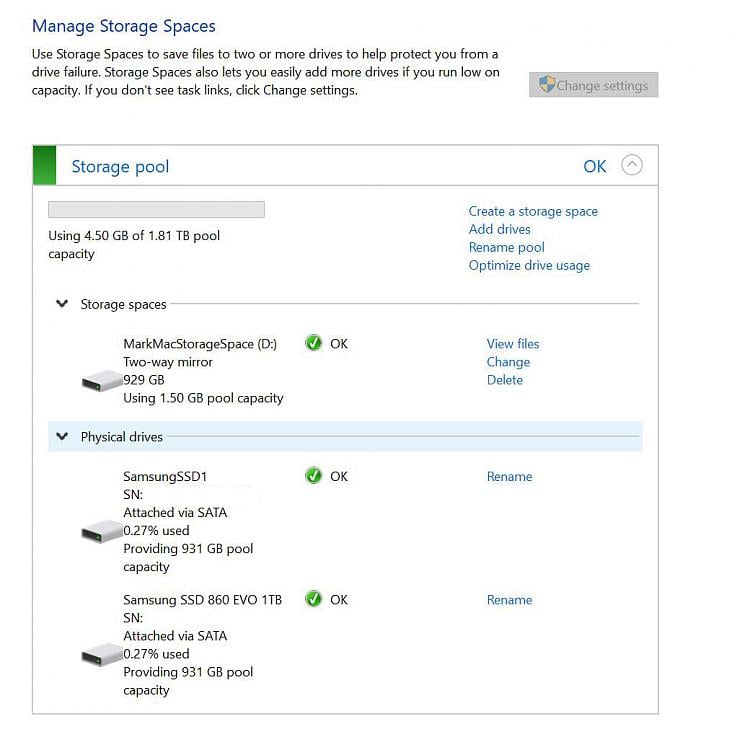Viewport: 737px width, 750px height.
Task: Collapse the Storage pool with circular chevron
Action: pos(631,165)
